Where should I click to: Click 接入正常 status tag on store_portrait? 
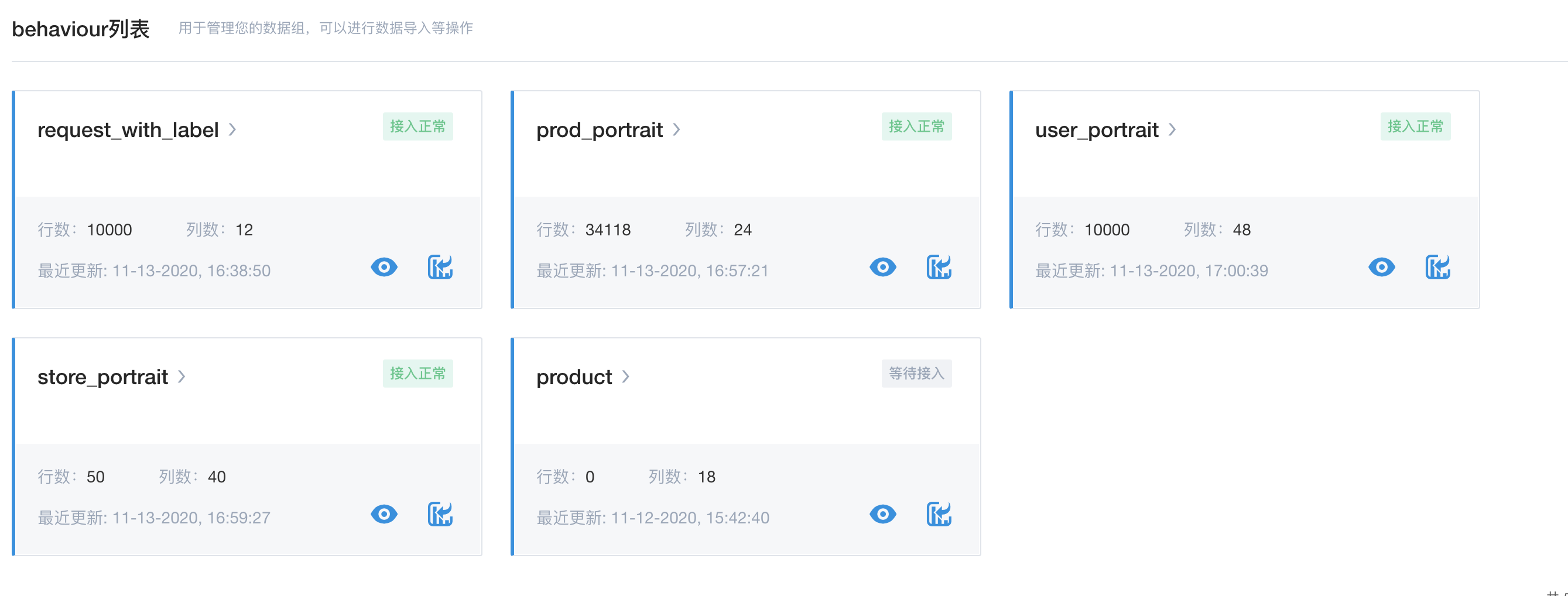[x=417, y=373]
